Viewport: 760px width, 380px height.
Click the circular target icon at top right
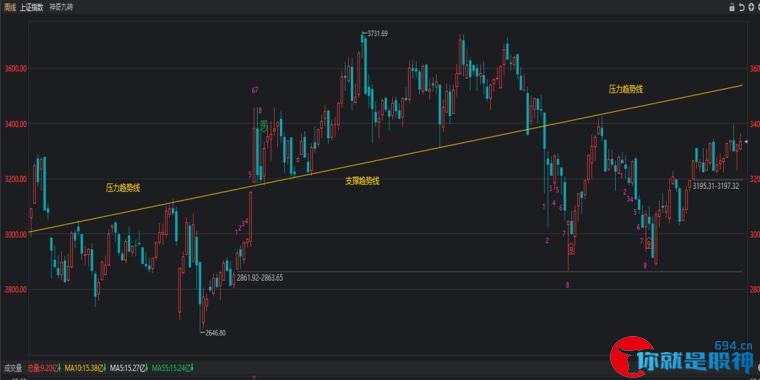[x=751, y=7]
